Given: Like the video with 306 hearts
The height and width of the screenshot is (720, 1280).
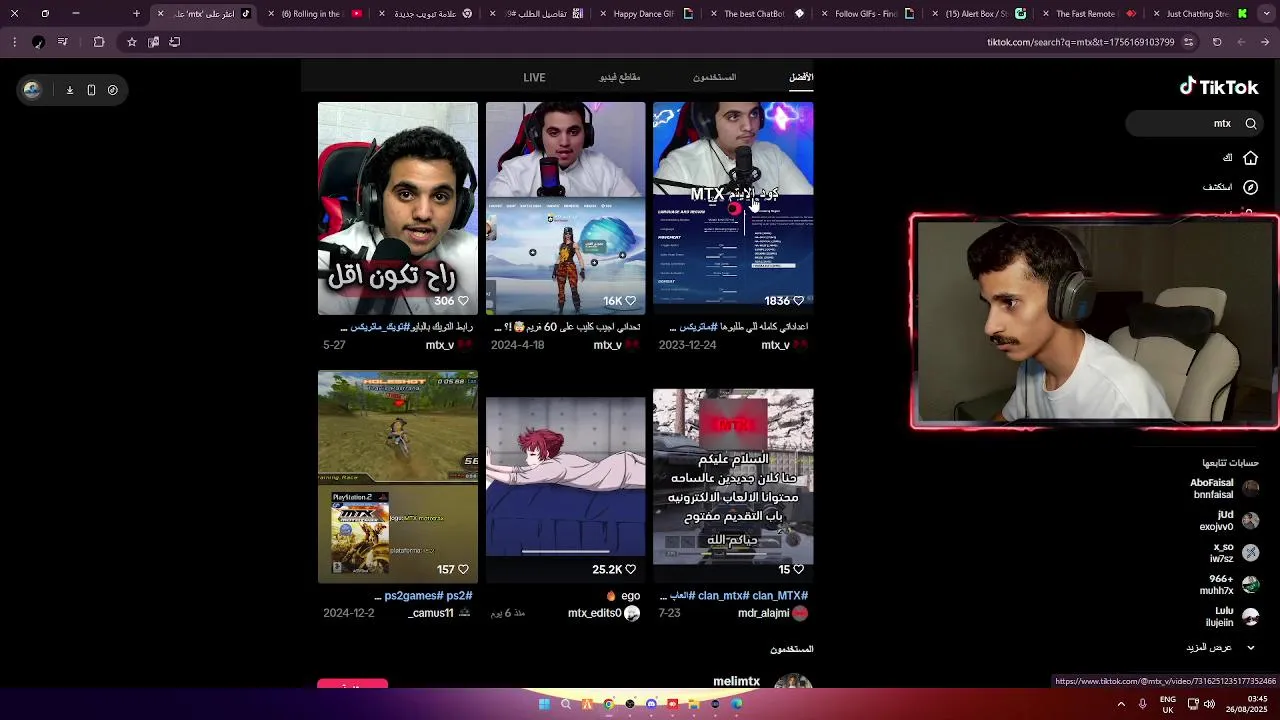Looking at the screenshot, I should [463, 301].
